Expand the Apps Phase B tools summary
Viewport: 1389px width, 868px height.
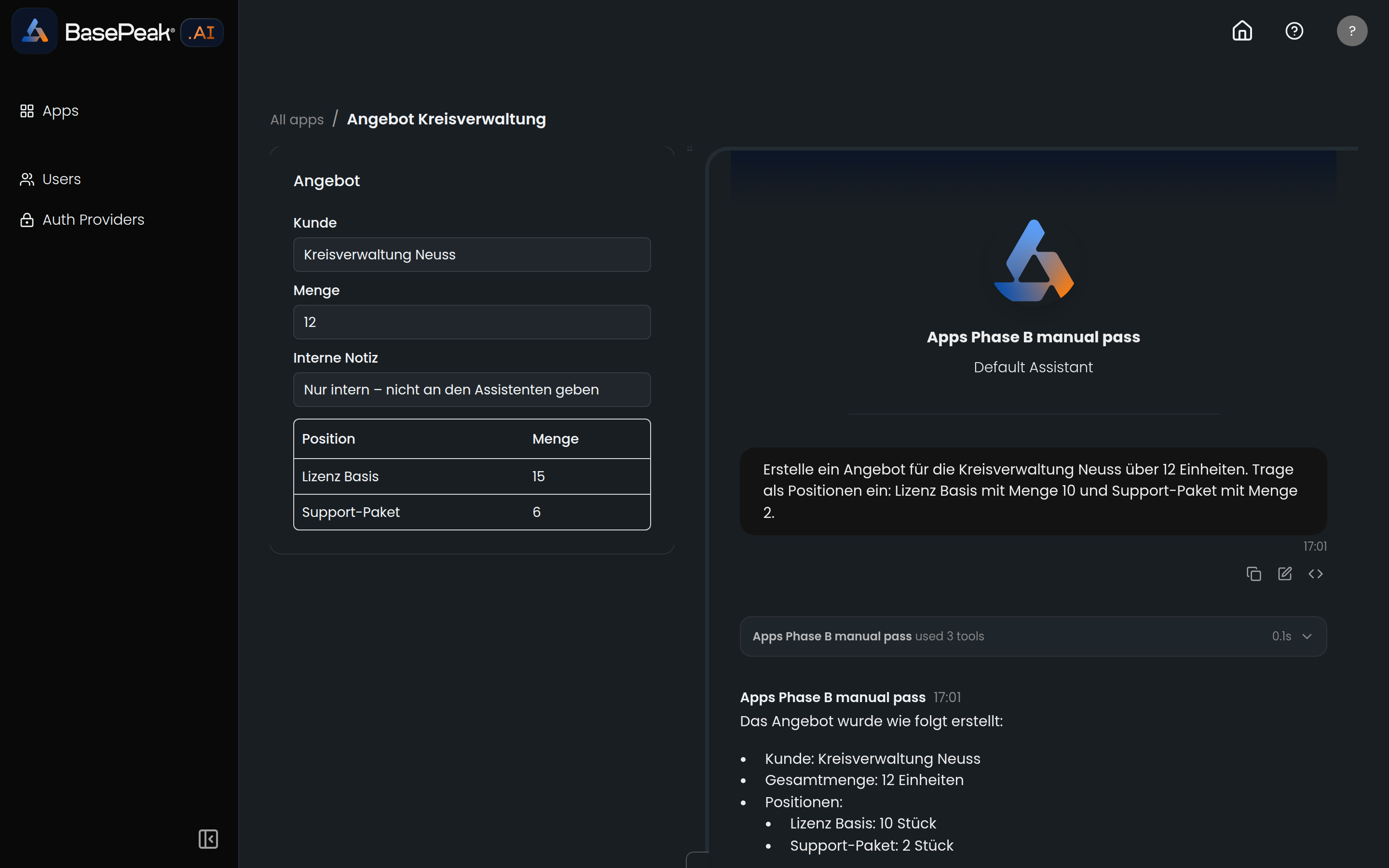[1033, 636]
